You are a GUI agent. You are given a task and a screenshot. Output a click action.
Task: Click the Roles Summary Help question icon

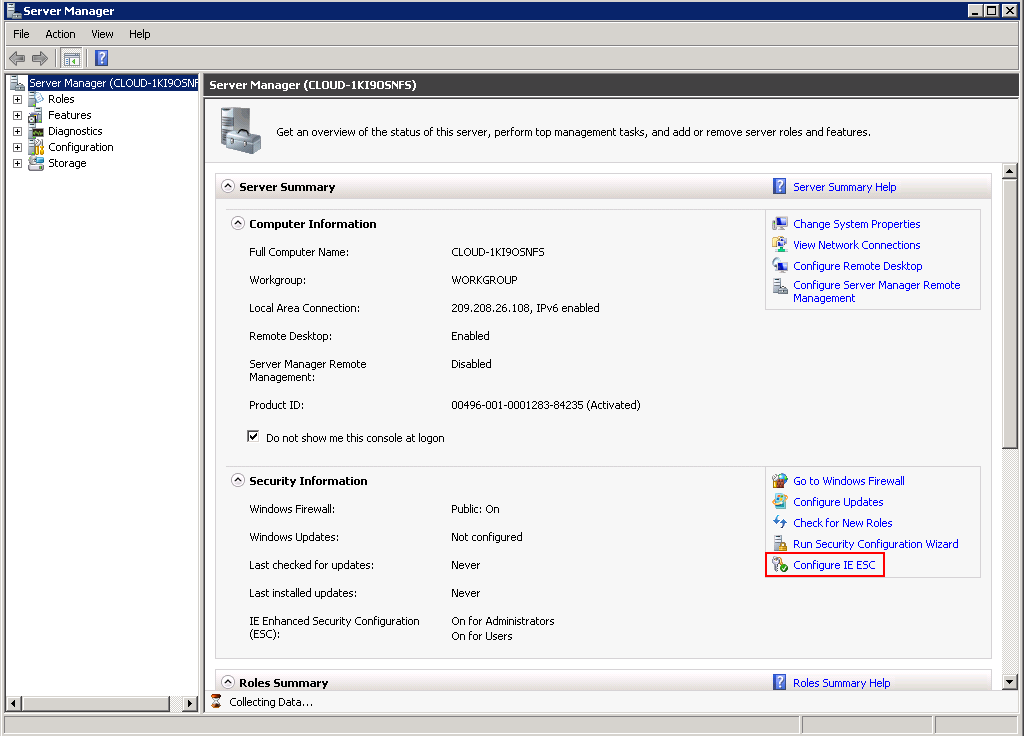point(780,682)
